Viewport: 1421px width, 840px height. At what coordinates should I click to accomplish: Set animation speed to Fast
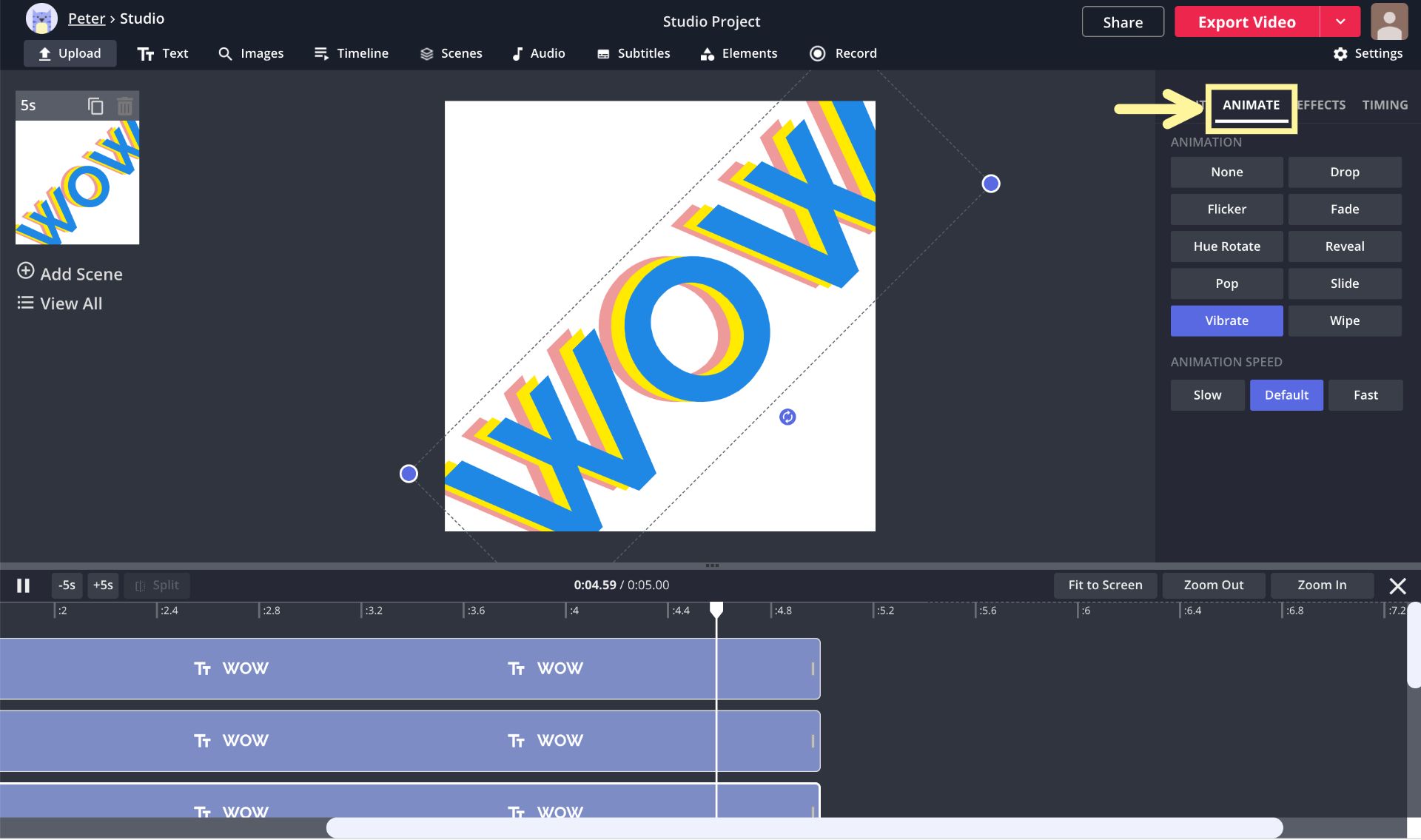coord(1365,395)
